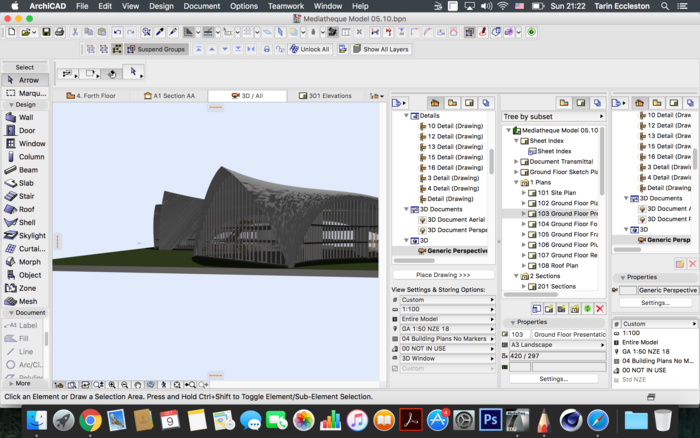Activate the Morph tool
The image size is (700, 438).
pyautogui.click(x=25, y=262)
